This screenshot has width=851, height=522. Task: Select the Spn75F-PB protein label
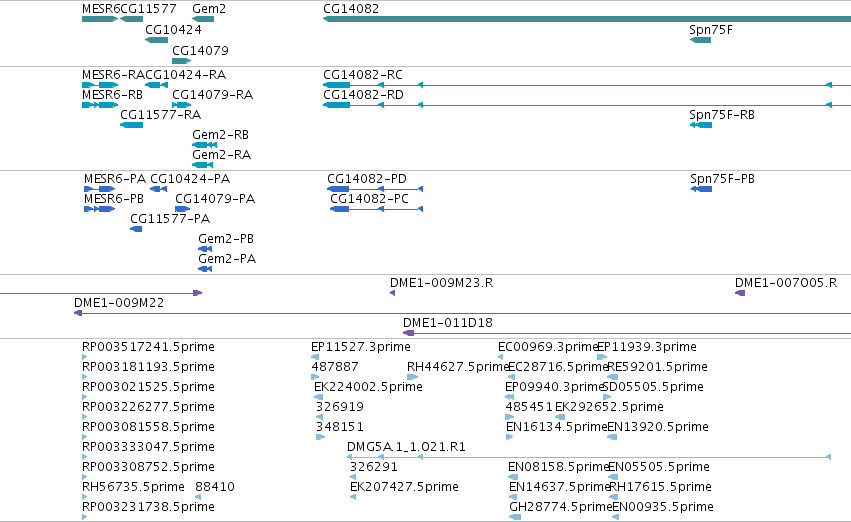point(722,179)
